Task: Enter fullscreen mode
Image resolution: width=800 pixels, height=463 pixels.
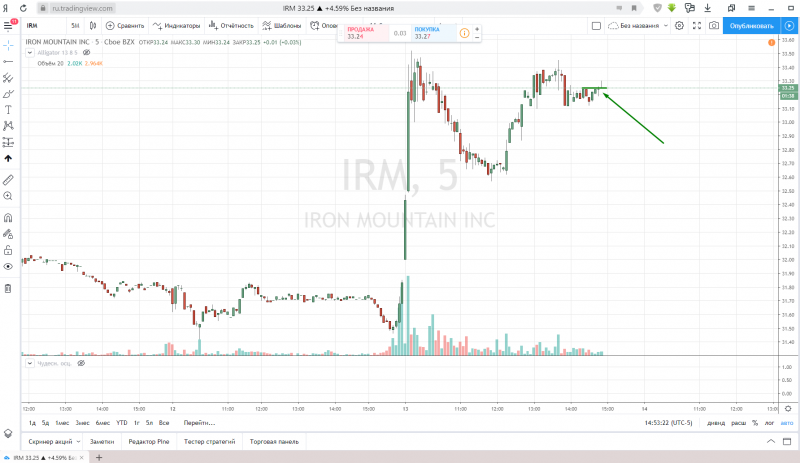Action: (x=697, y=26)
